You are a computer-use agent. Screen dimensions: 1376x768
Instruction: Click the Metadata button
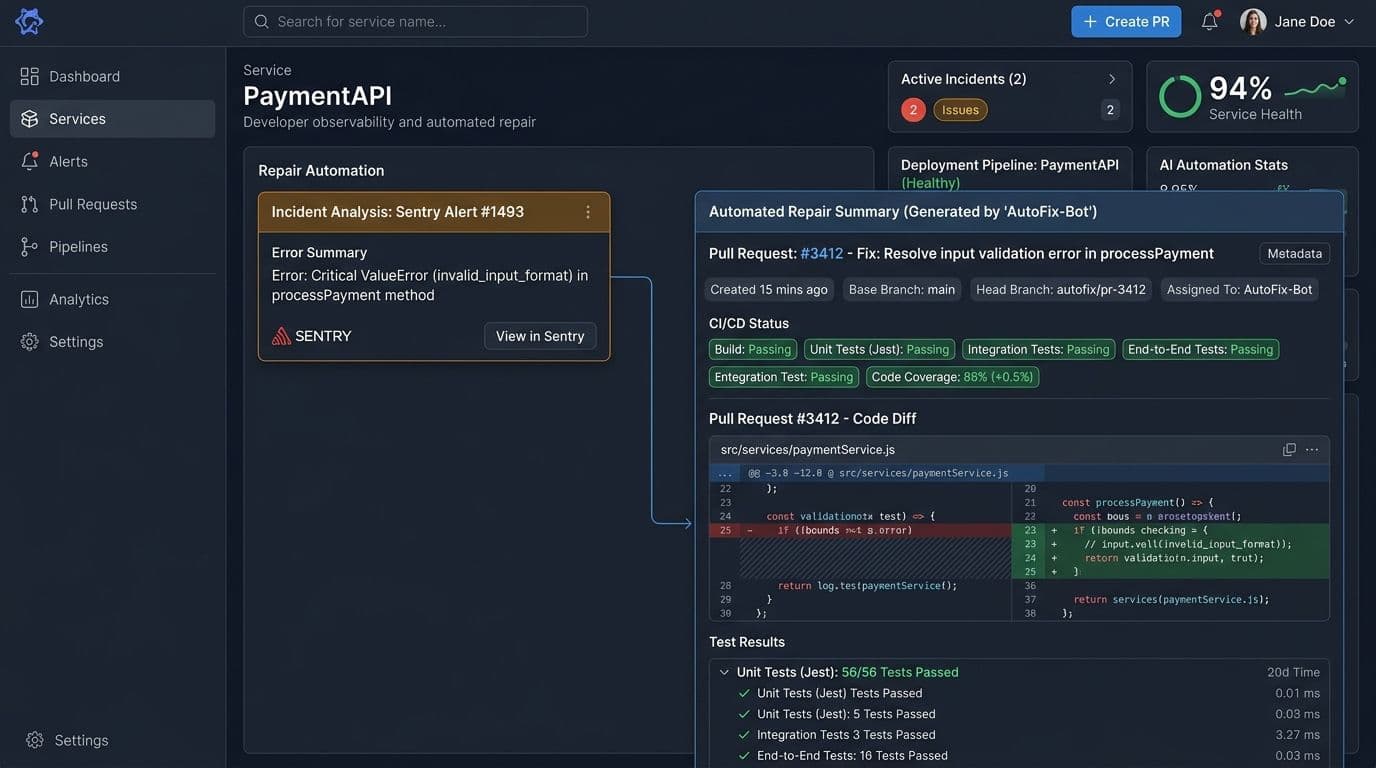pos(1295,253)
